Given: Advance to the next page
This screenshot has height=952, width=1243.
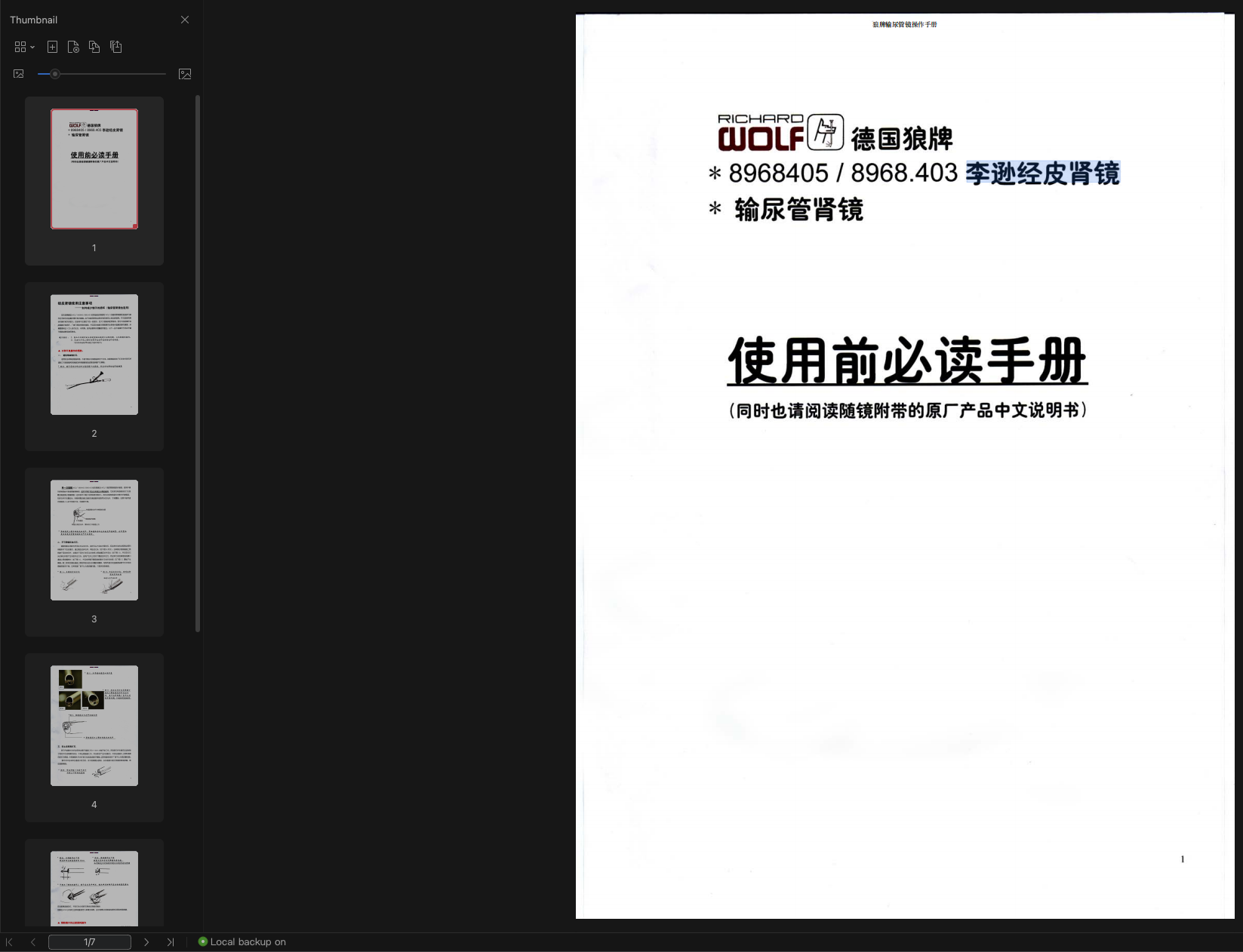Looking at the screenshot, I should pyautogui.click(x=146, y=941).
